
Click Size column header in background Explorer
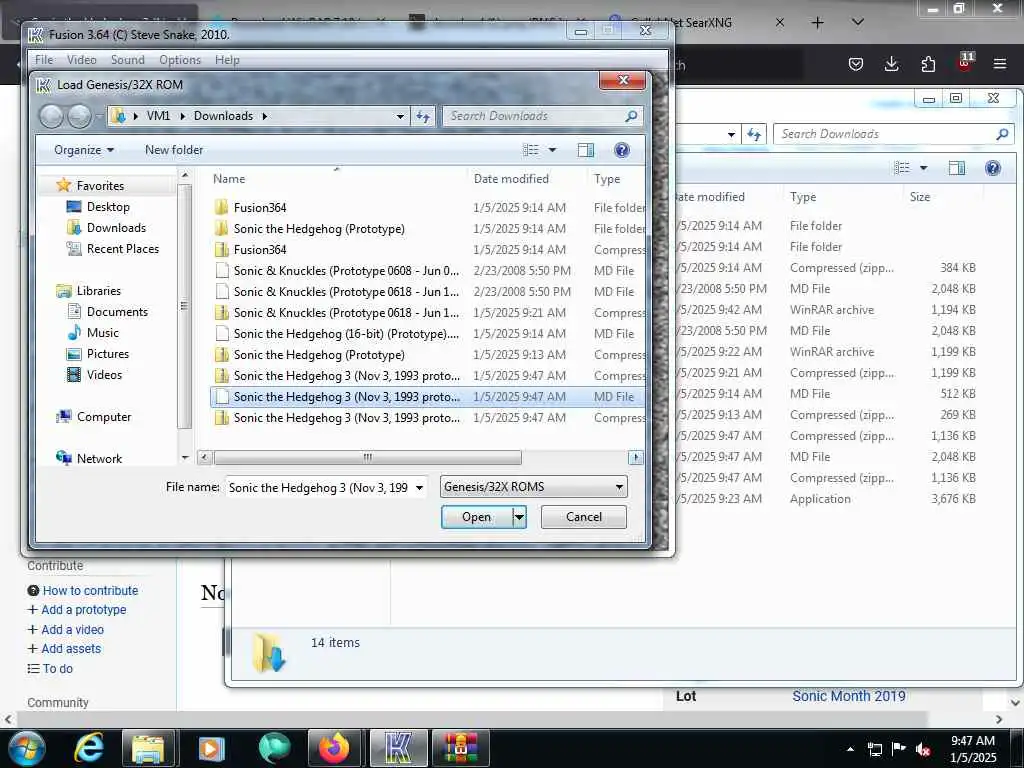click(920, 197)
